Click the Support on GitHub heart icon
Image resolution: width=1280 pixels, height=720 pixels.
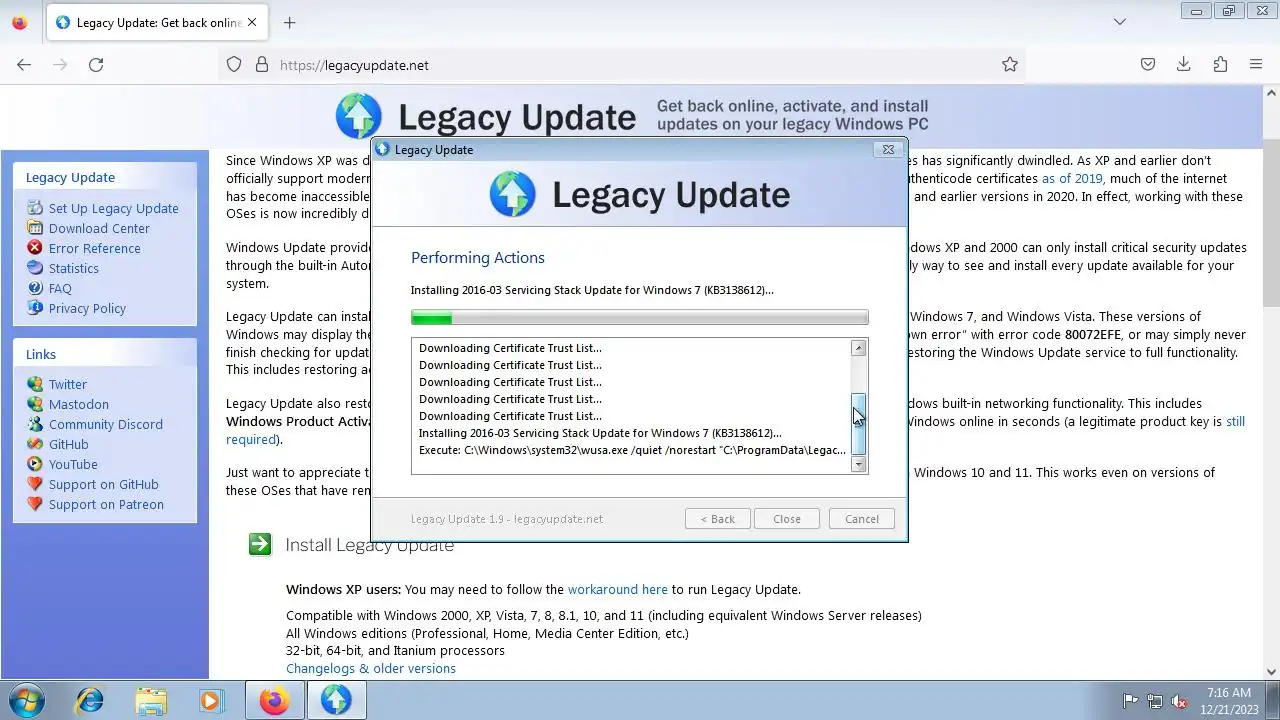tap(35, 484)
